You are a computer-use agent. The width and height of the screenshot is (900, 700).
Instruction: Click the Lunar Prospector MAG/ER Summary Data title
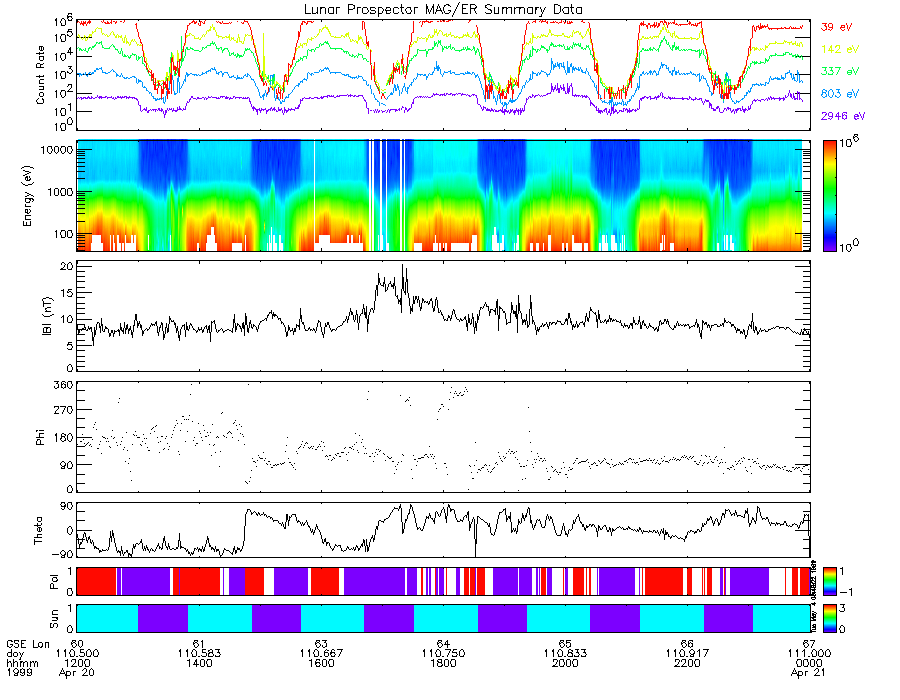(443, 10)
